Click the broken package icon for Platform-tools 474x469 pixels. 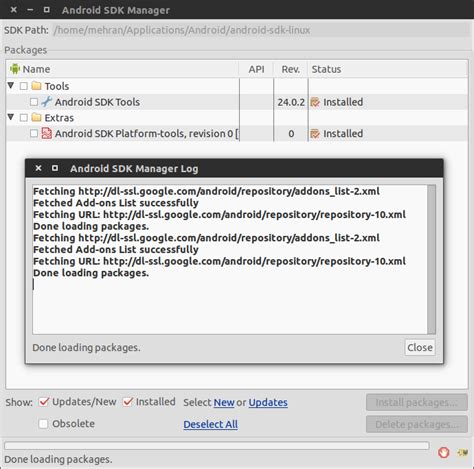47,133
